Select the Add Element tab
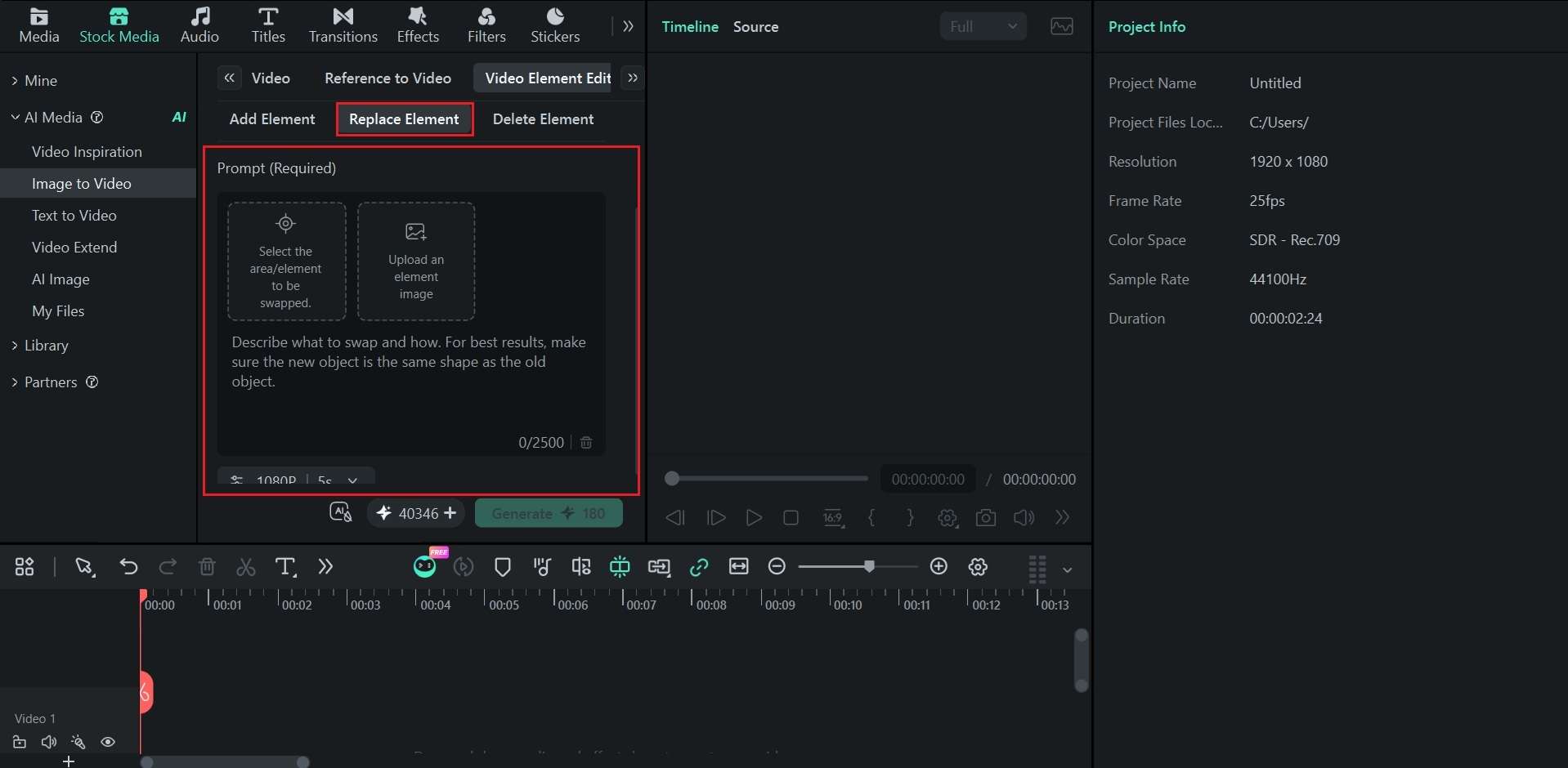 [271, 118]
